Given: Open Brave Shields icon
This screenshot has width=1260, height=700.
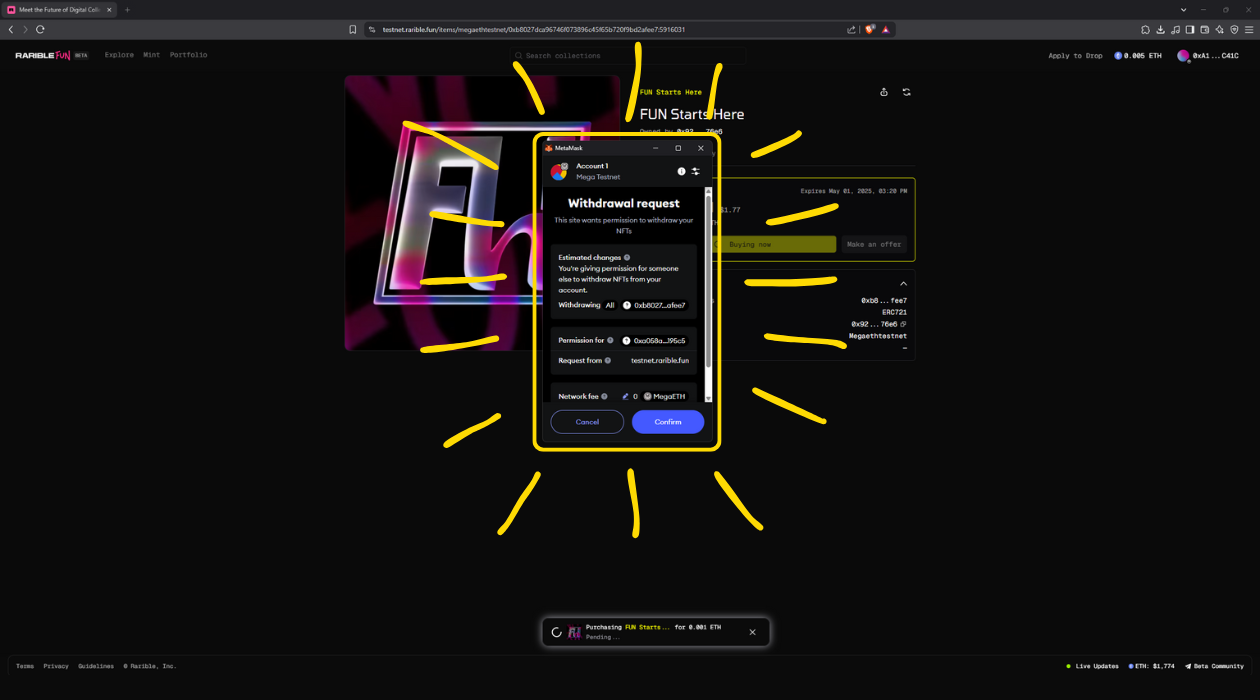Looking at the screenshot, I should click(870, 29).
